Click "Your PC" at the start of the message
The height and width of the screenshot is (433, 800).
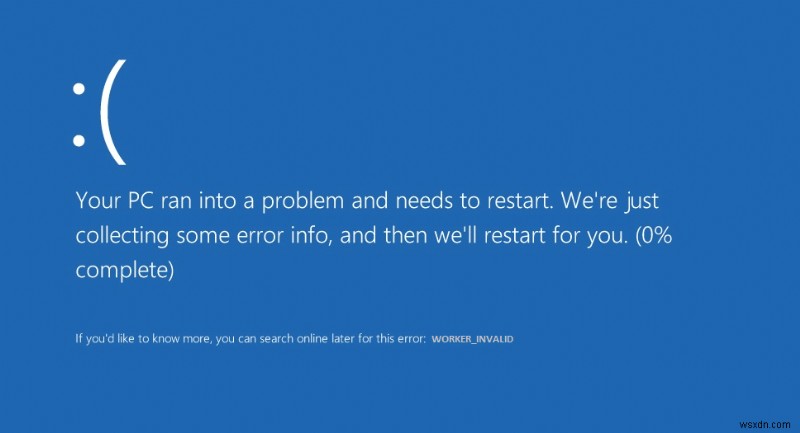(x=115, y=201)
